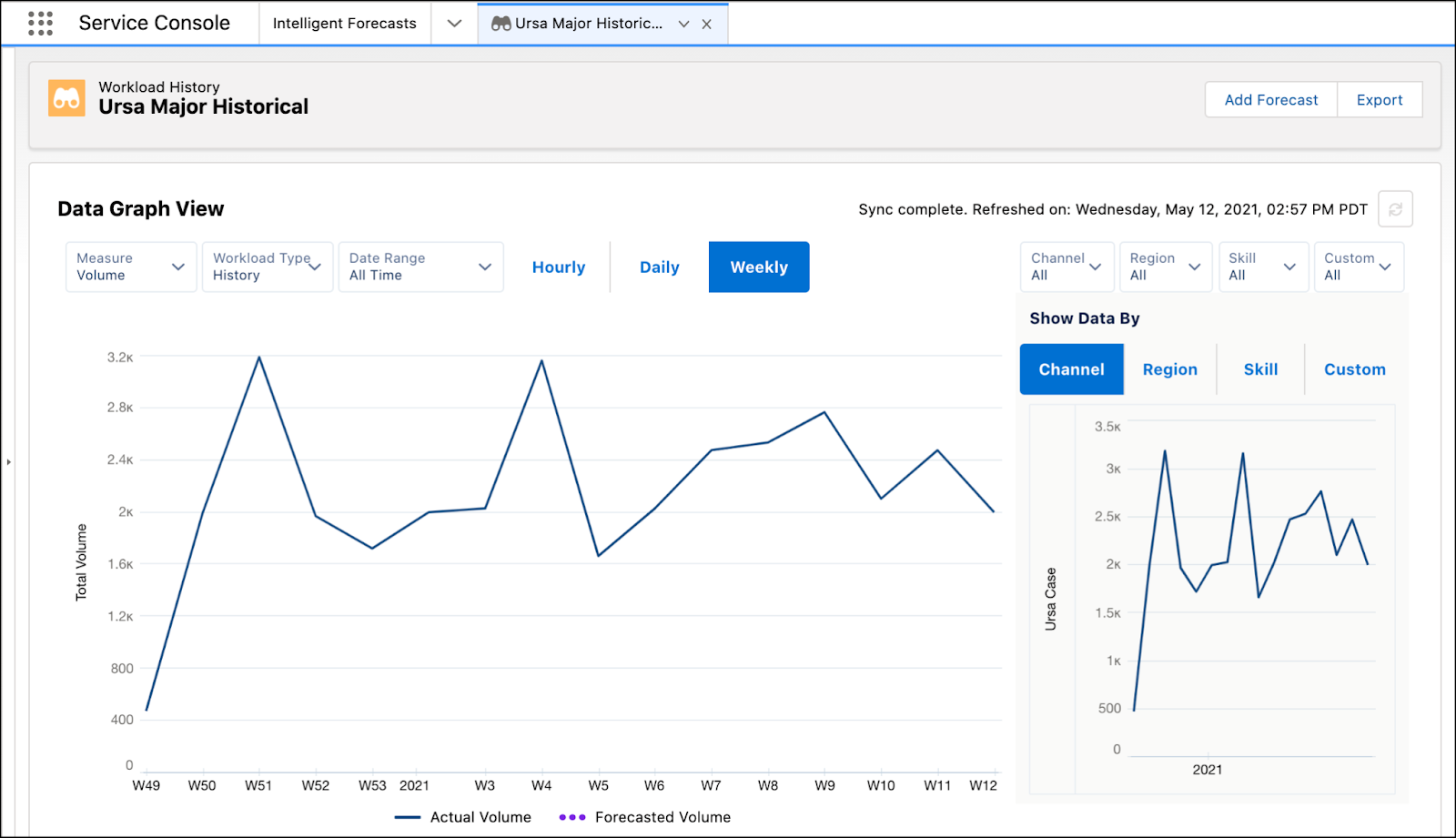This screenshot has width=1456, height=838.
Task: Open Ursa Major tab actions chevron
Action: click(x=683, y=25)
